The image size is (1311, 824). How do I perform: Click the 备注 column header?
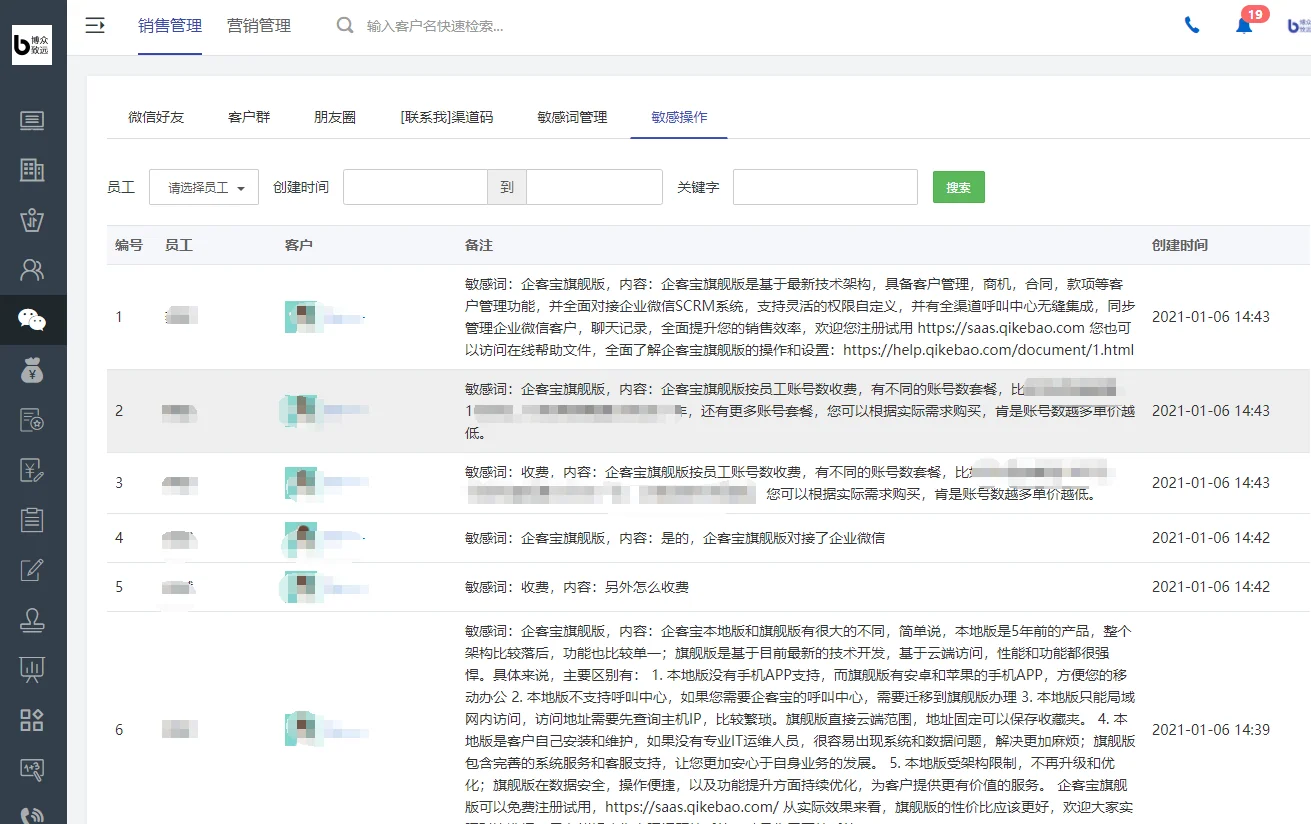[x=479, y=245]
